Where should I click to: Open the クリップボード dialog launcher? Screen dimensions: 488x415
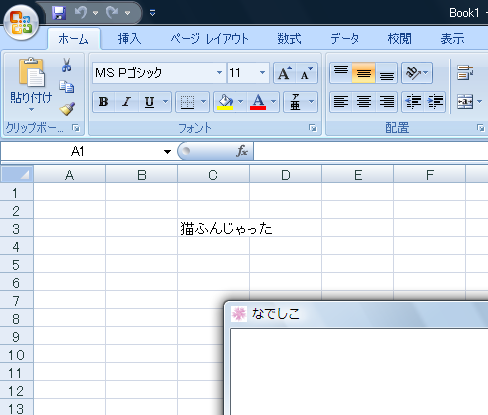click(76, 128)
